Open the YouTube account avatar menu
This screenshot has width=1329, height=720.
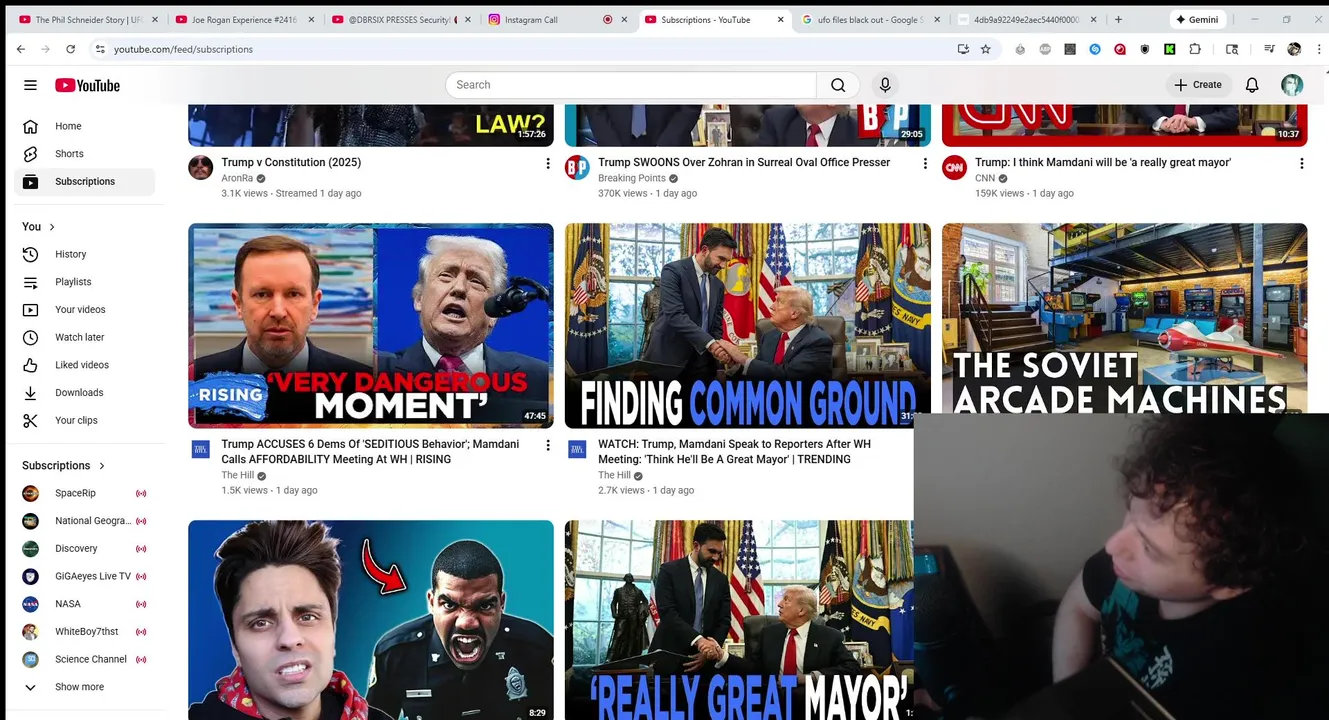[1292, 85]
